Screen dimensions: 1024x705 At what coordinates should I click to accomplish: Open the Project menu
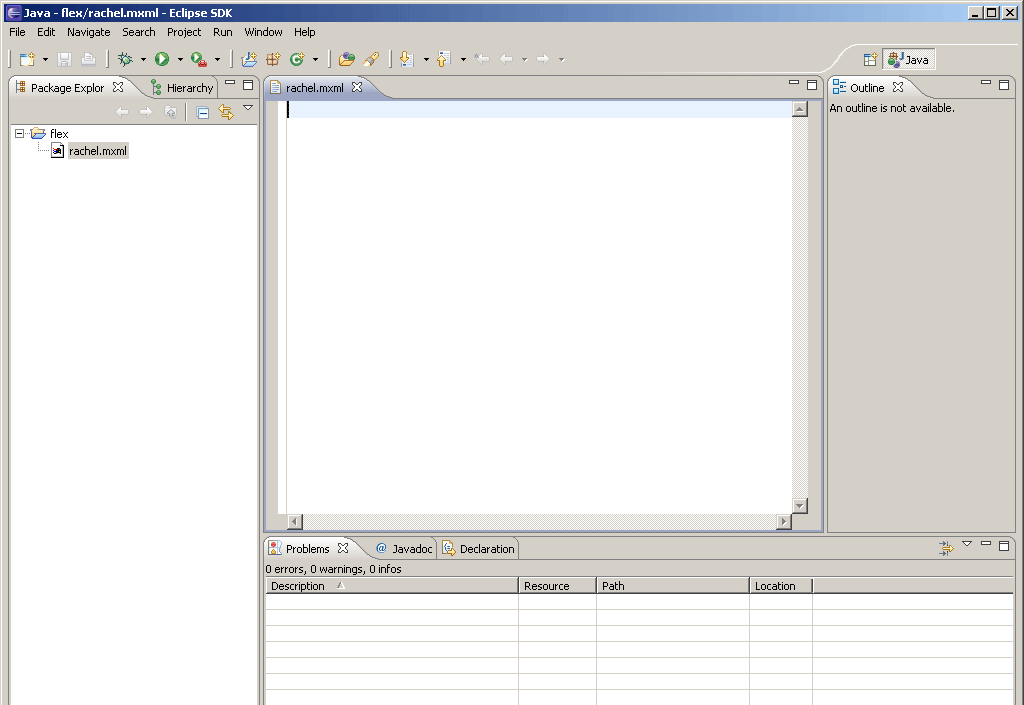184,32
